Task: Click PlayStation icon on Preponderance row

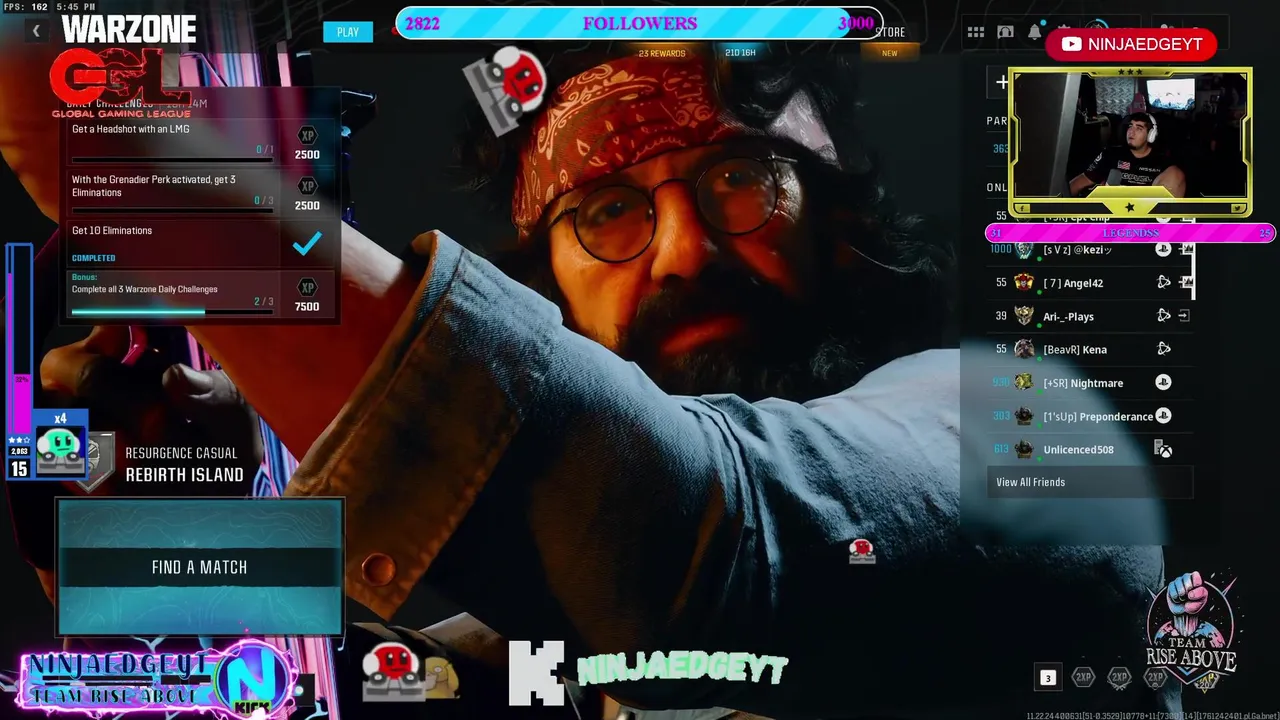Action: 1163,416
